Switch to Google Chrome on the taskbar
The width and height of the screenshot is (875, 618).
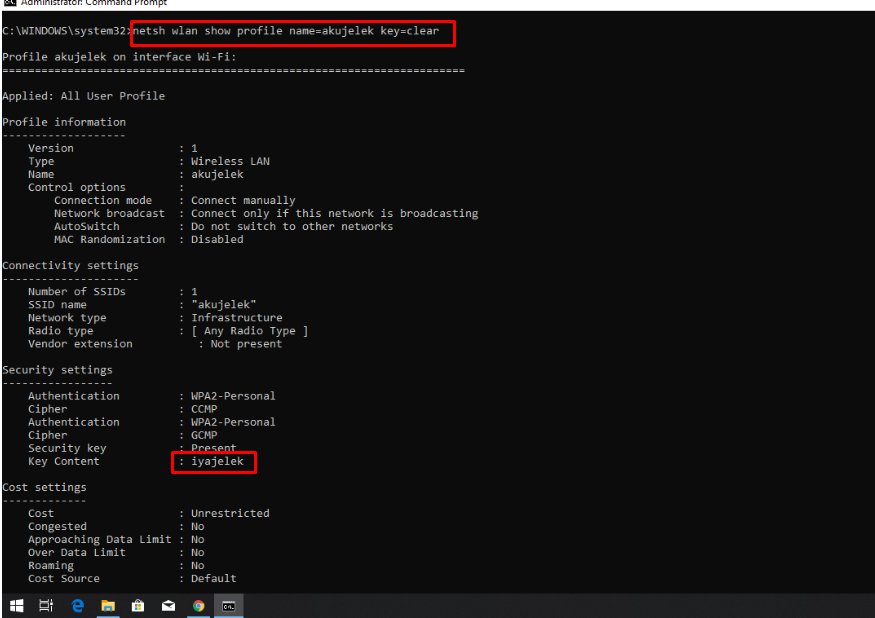pyautogui.click(x=199, y=606)
